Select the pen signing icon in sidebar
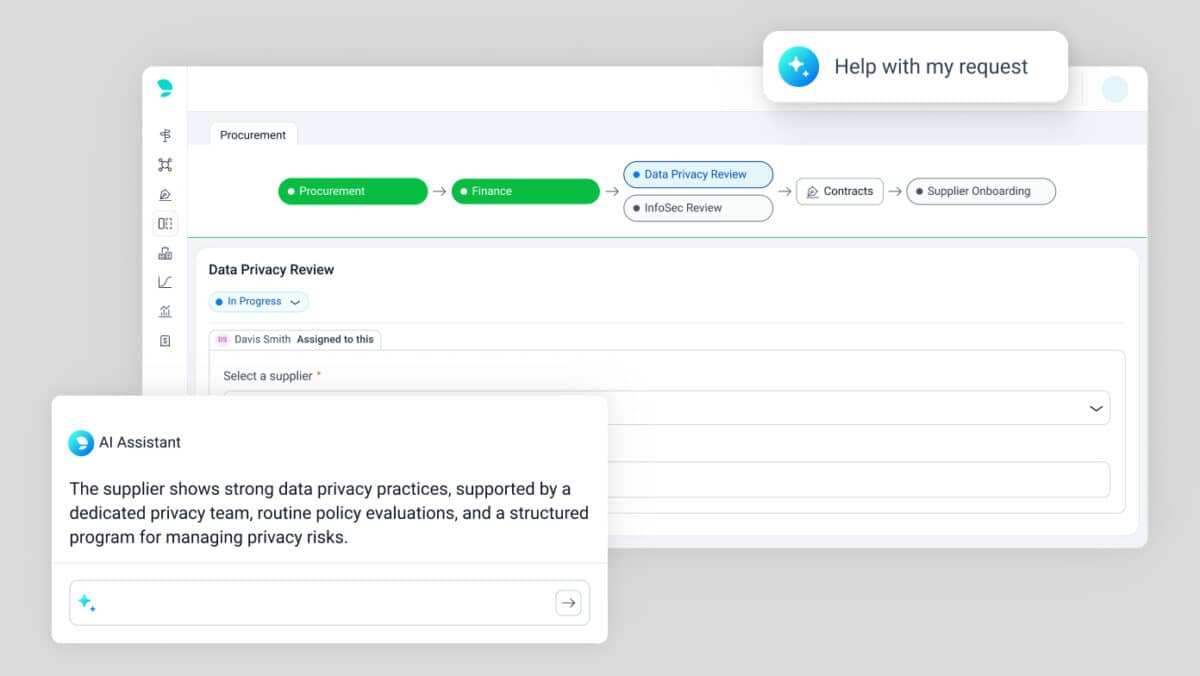The height and width of the screenshot is (676, 1200). (x=165, y=194)
